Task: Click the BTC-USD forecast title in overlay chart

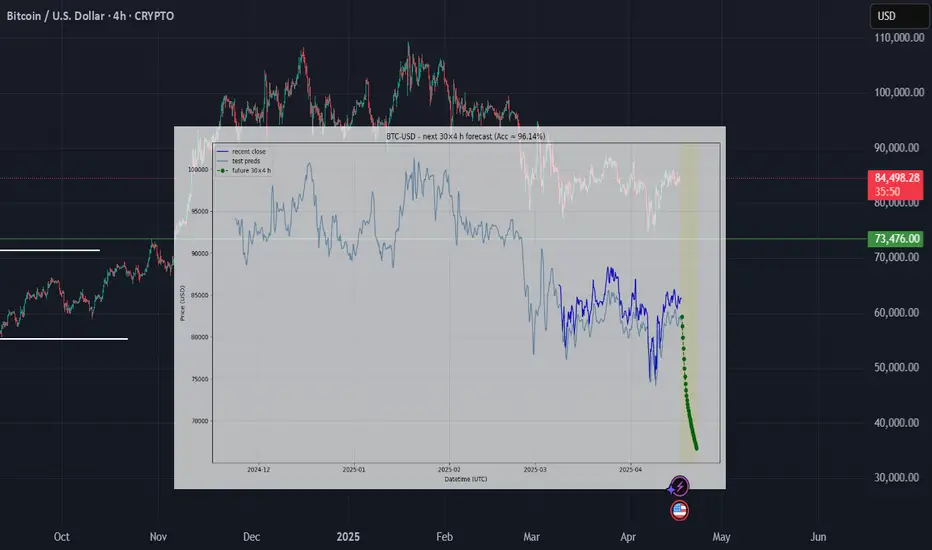Action: pyautogui.click(x=465, y=136)
